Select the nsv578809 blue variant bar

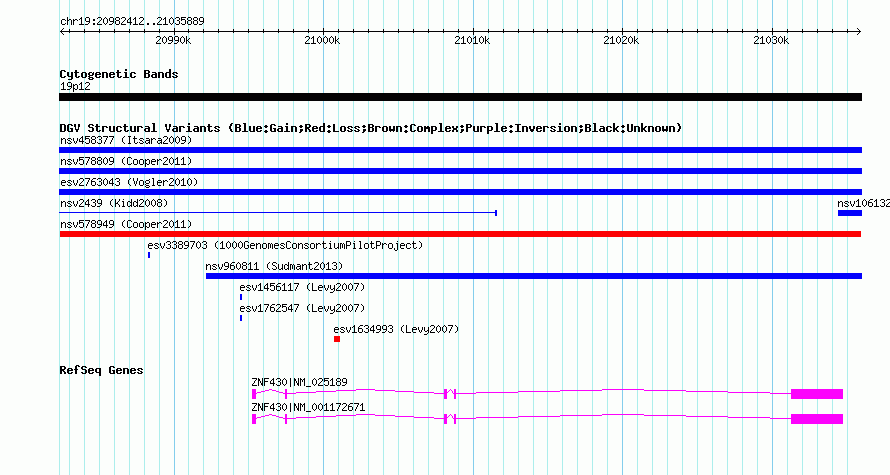click(x=460, y=171)
